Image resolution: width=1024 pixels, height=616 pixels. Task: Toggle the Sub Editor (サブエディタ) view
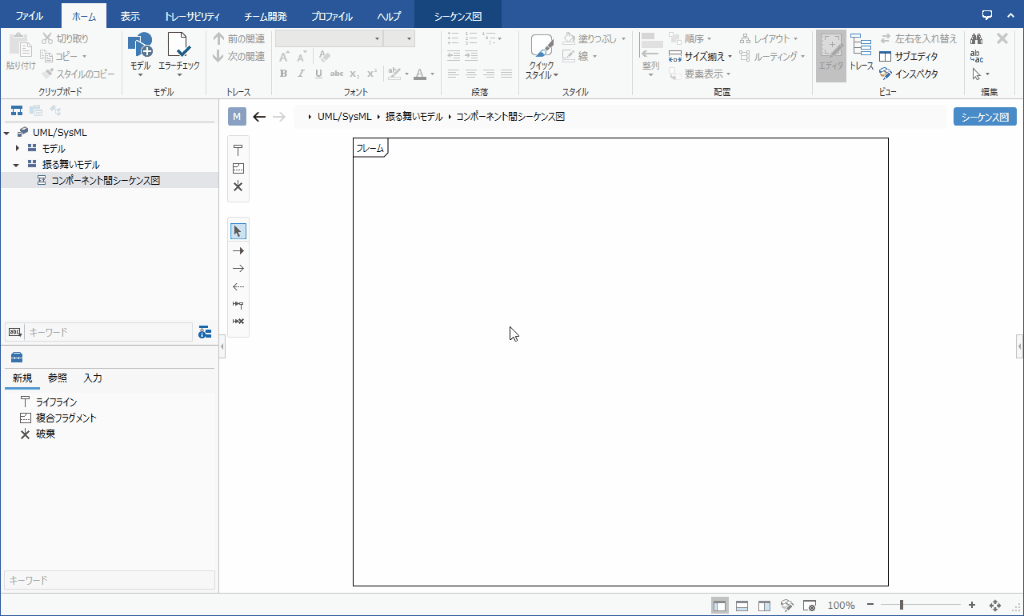908,56
